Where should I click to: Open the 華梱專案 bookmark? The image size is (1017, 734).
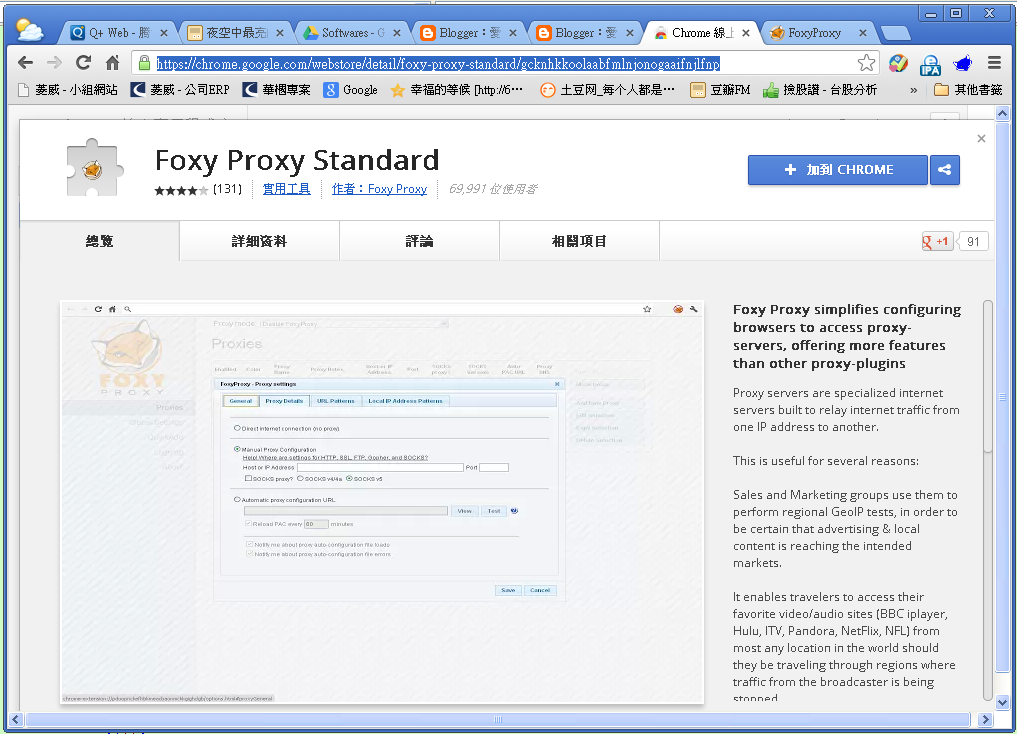pos(276,89)
